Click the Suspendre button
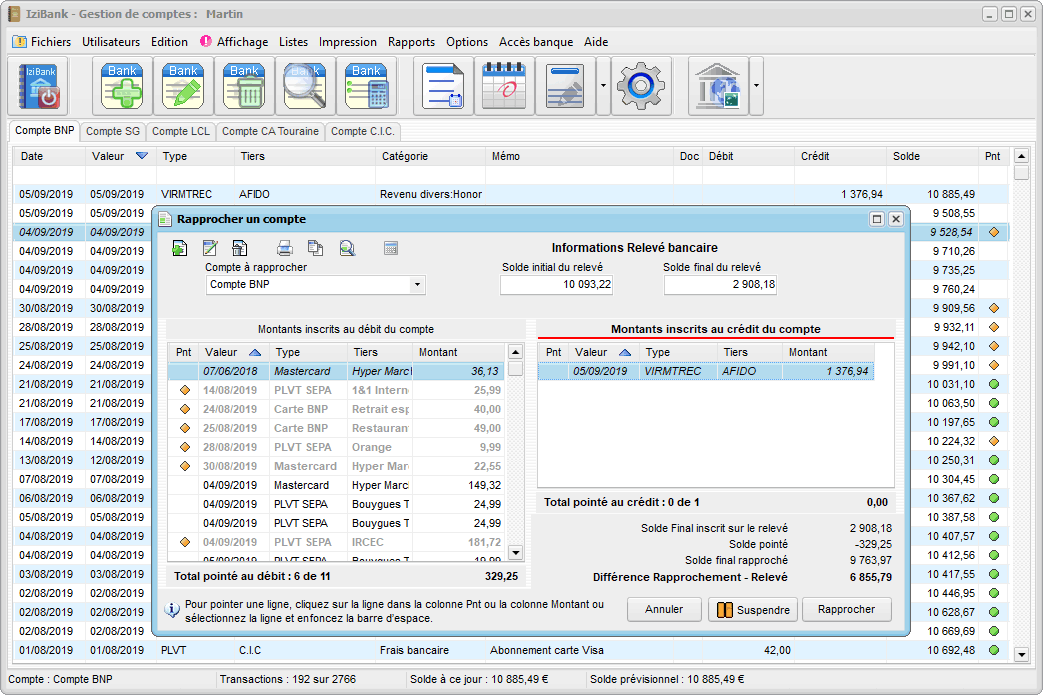 coord(752,610)
